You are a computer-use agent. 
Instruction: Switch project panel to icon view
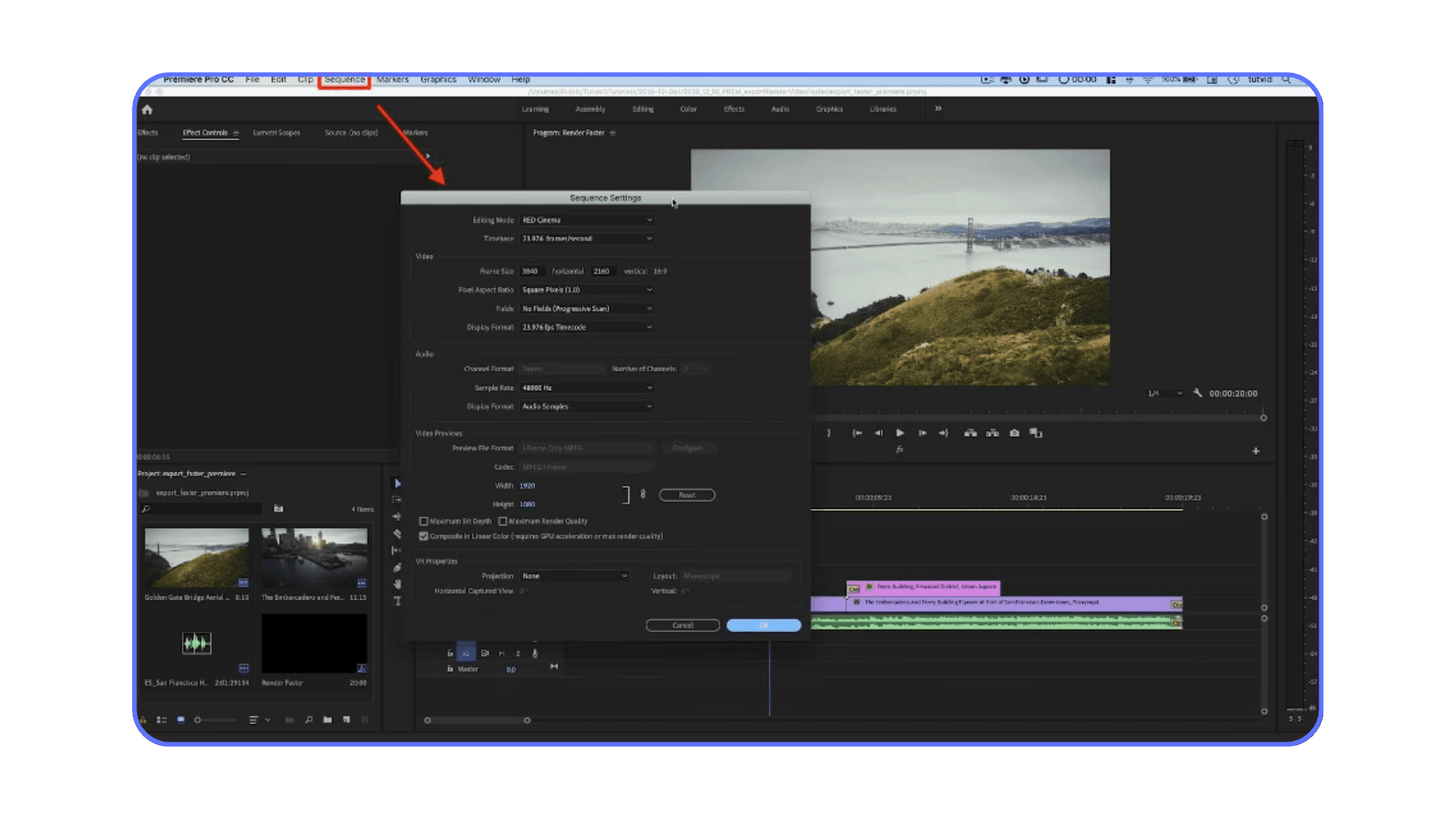[180, 720]
